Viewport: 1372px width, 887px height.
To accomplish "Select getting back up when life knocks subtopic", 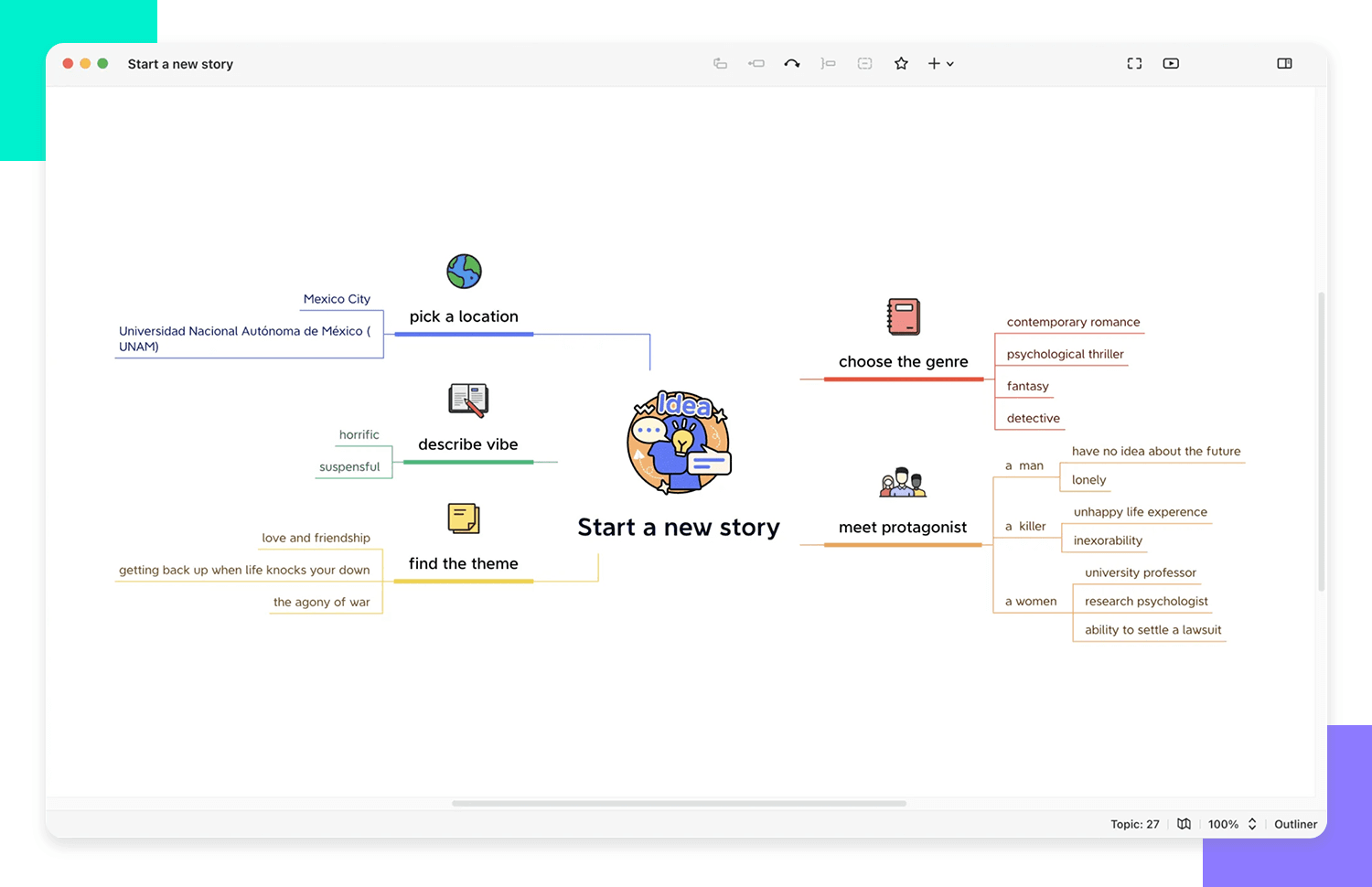I will [244, 570].
